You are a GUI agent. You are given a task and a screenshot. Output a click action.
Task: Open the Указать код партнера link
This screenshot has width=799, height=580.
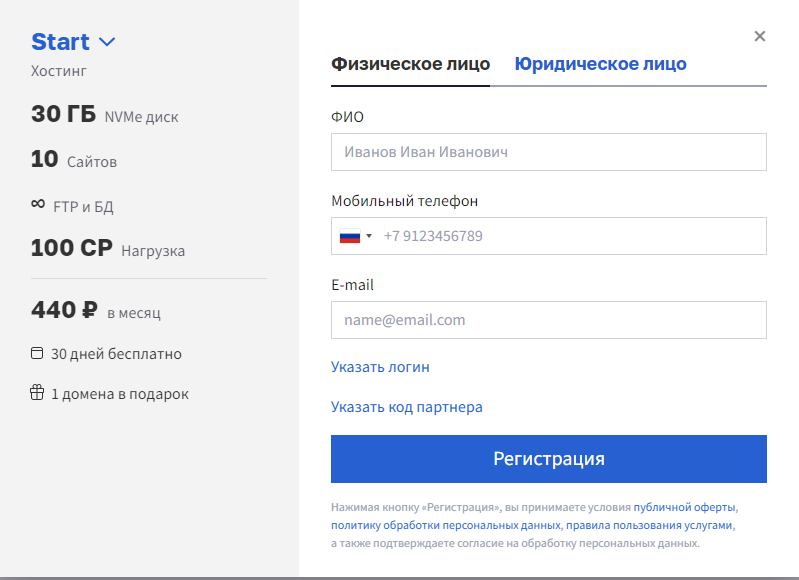tap(407, 407)
